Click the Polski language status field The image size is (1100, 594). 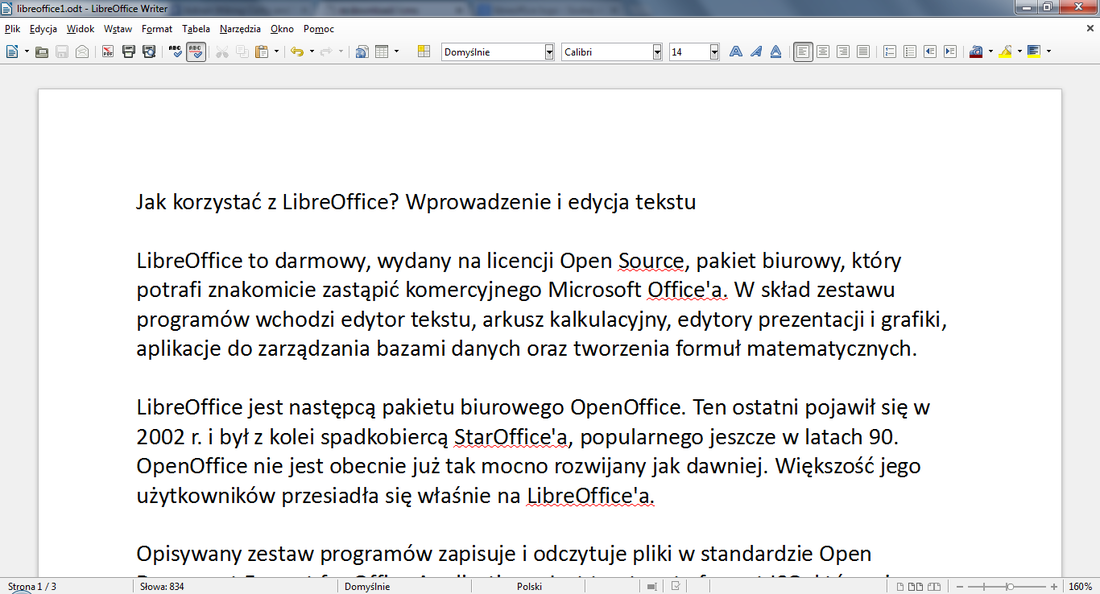click(x=530, y=586)
